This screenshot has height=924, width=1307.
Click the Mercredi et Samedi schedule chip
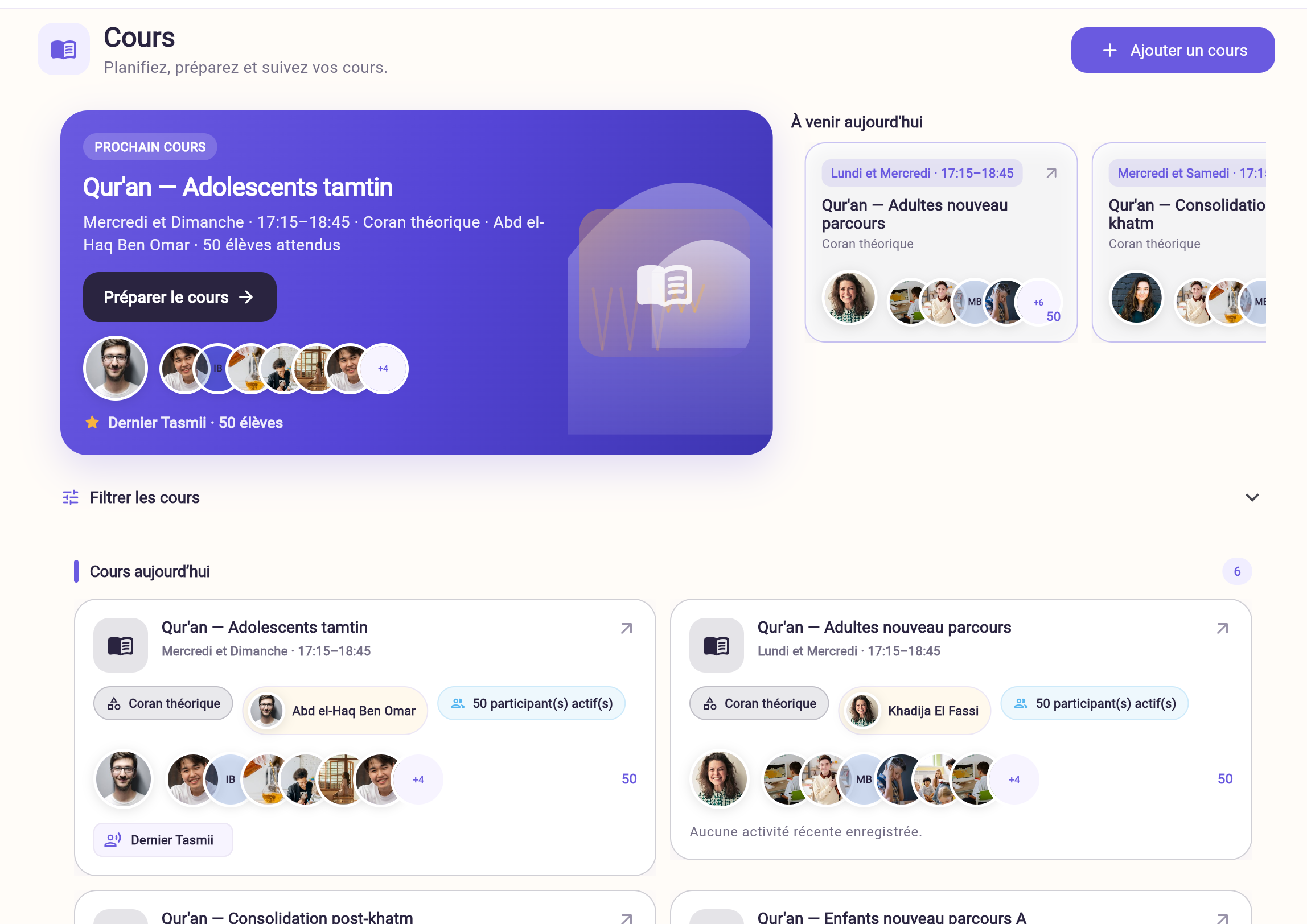pos(1187,173)
